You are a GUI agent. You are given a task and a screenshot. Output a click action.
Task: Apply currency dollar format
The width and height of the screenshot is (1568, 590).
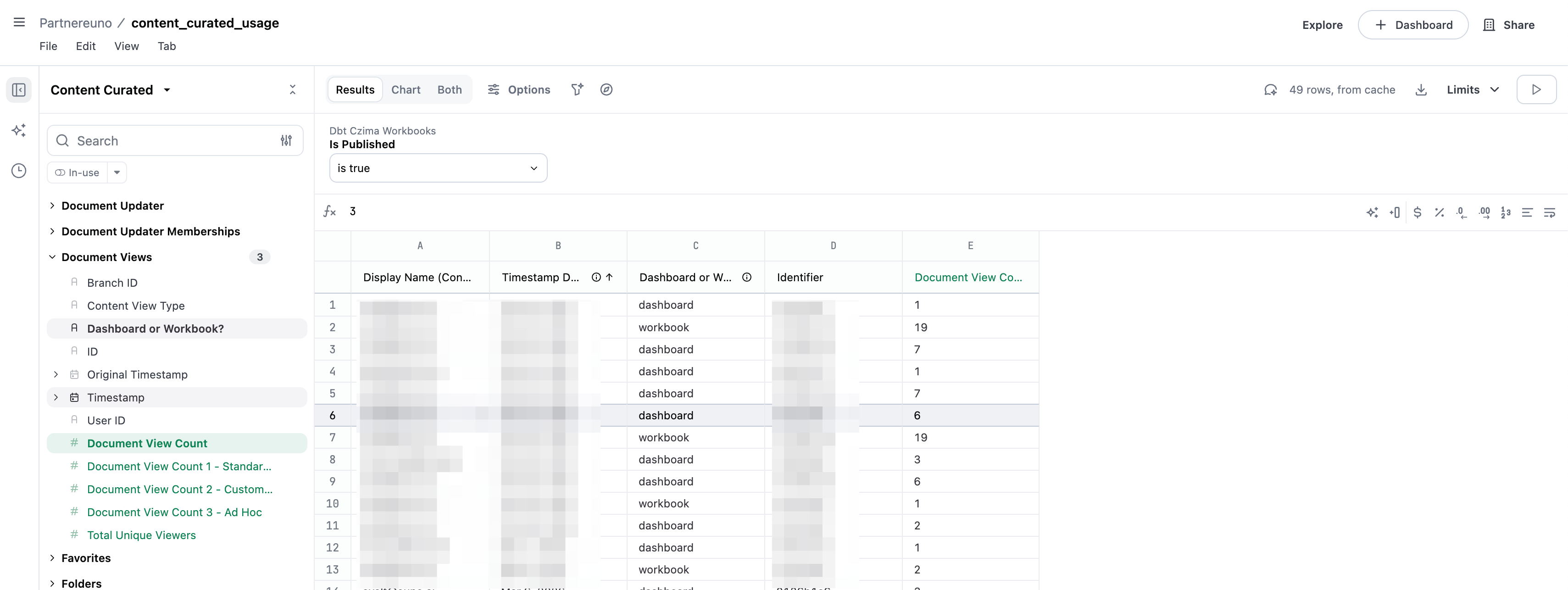(1417, 212)
